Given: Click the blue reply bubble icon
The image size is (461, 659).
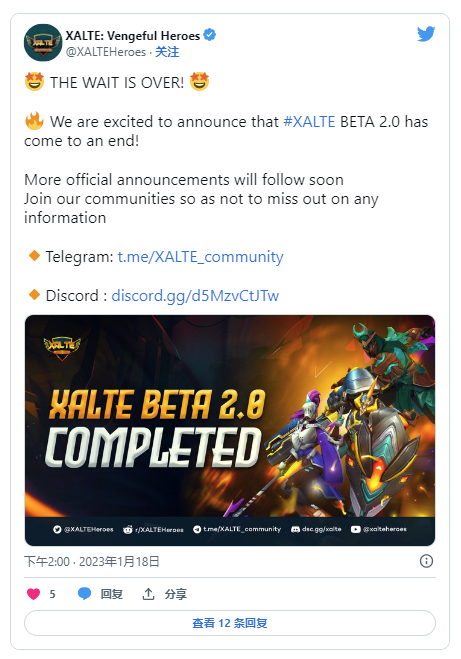Looking at the screenshot, I should pos(84,593).
